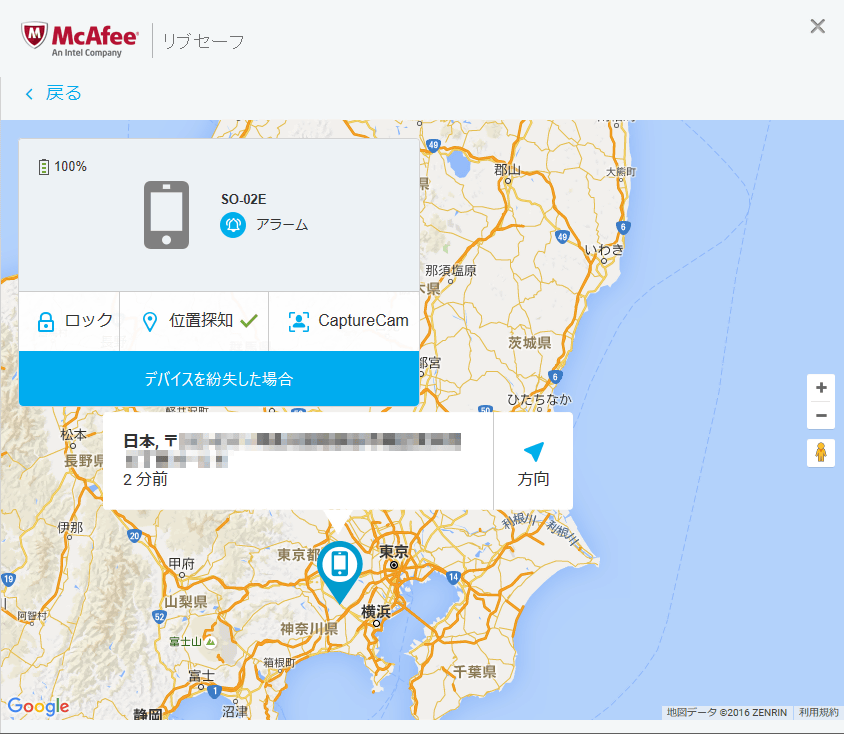Screen dimensions: 844x734
Task: Click the デバイスを紛失した場合 button
Action: (219, 379)
